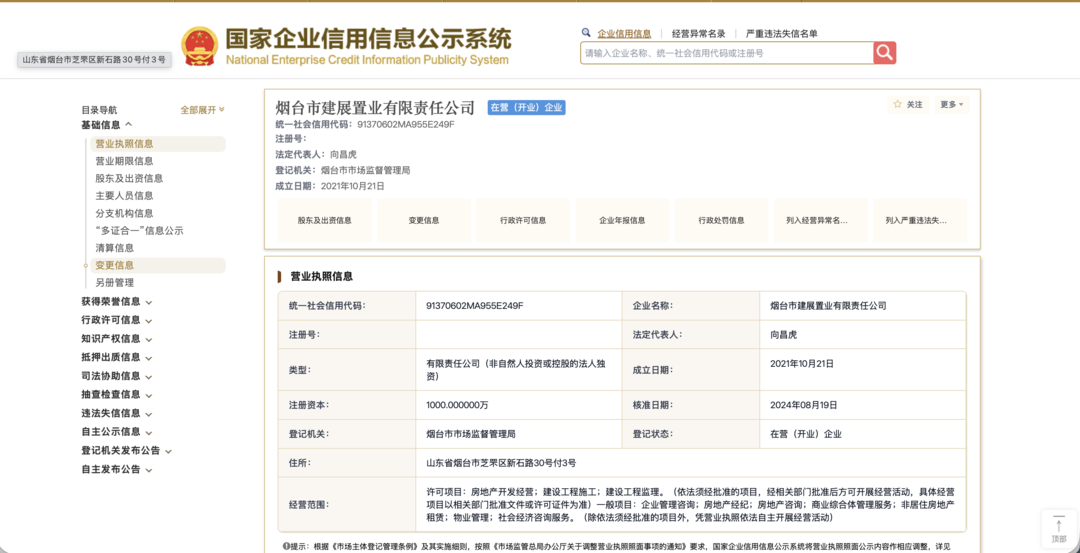Click the 行政许可信息 card button
Image resolution: width=1080 pixels, height=553 pixels.
523,220
